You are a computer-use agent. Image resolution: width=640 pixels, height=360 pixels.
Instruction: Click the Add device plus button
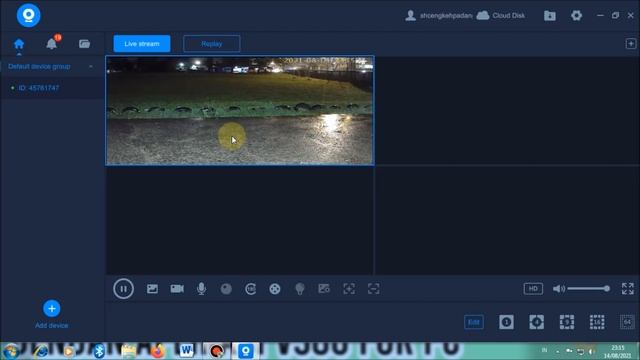51,309
